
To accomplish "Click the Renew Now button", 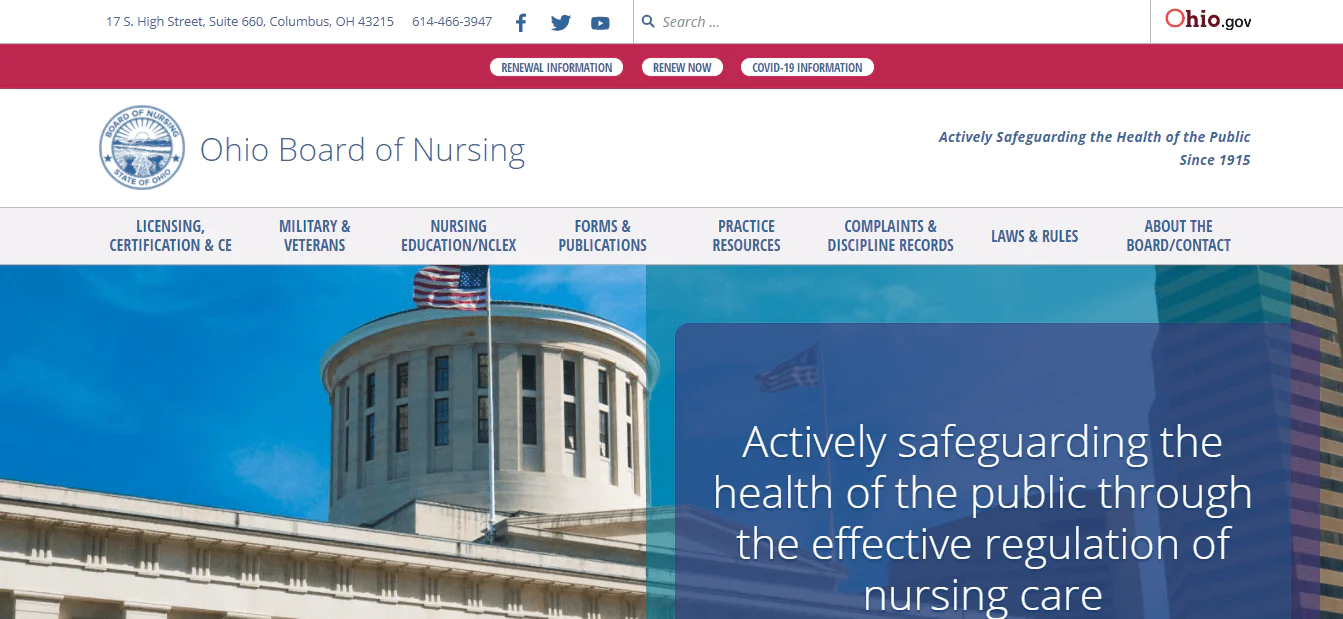I will (682, 67).
